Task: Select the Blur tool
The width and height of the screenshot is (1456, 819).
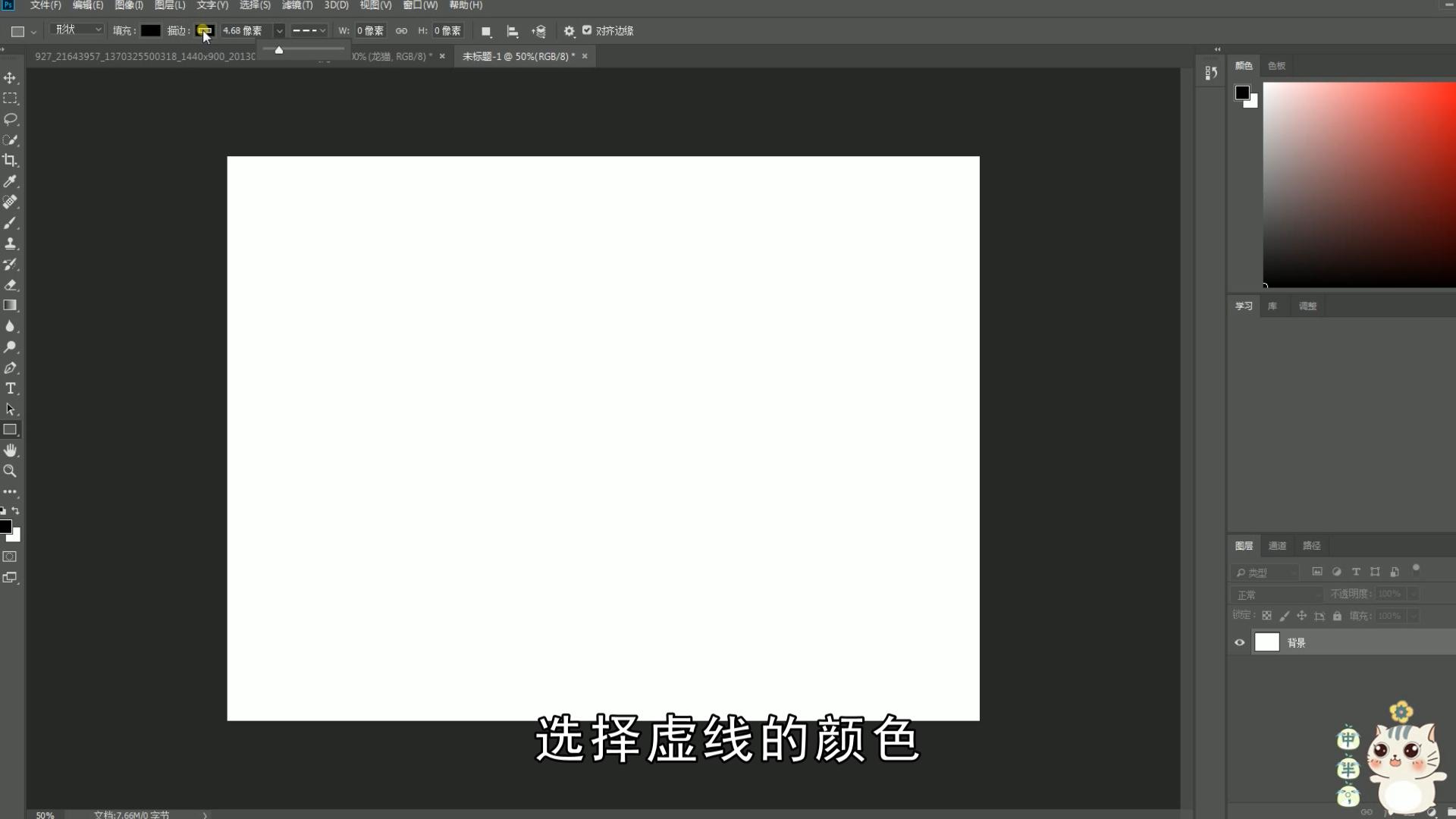Action: point(10,326)
